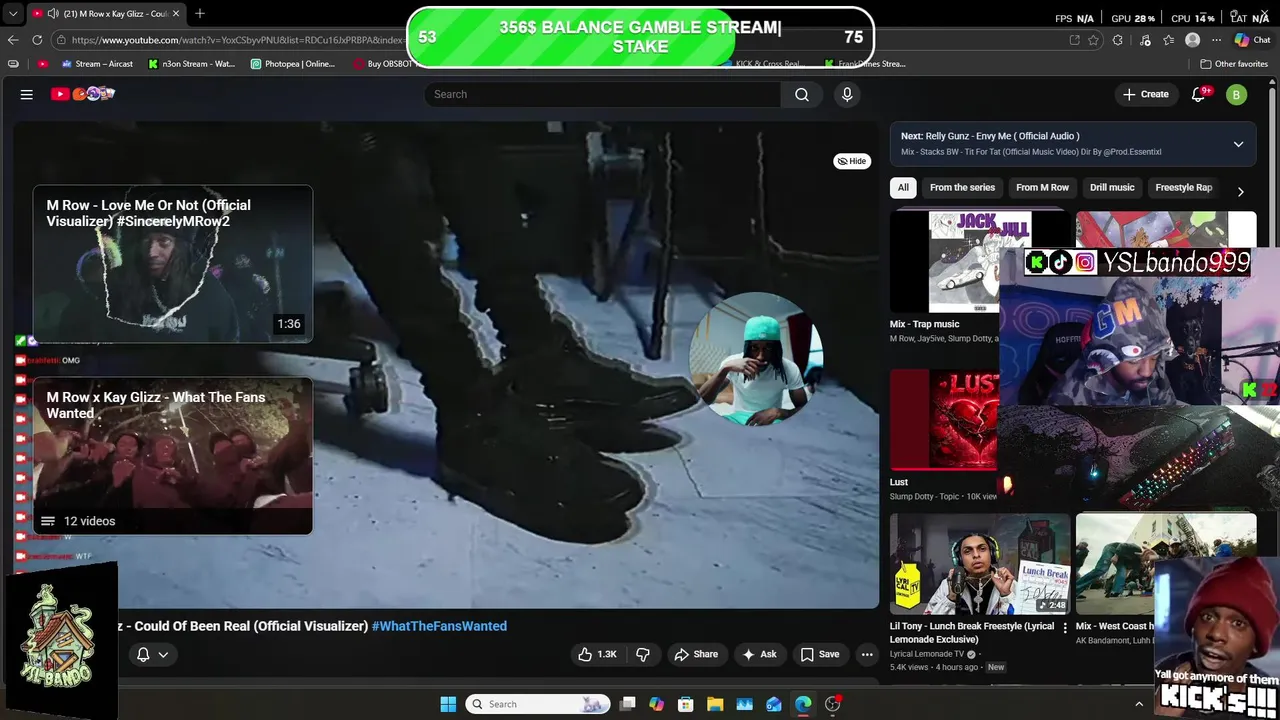Image resolution: width=1280 pixels, height=720 pixels.
Task: Click the search magnifier button
Action: (802, 94)
